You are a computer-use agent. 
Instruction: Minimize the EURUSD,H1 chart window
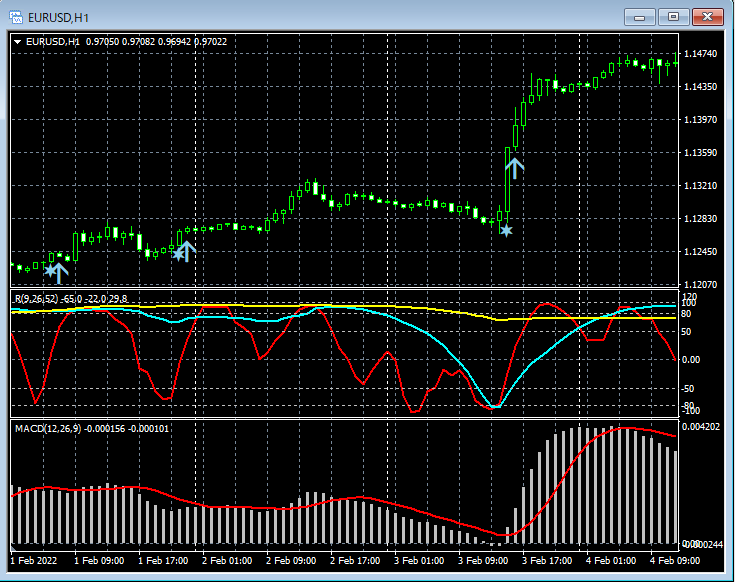[640, 16]
